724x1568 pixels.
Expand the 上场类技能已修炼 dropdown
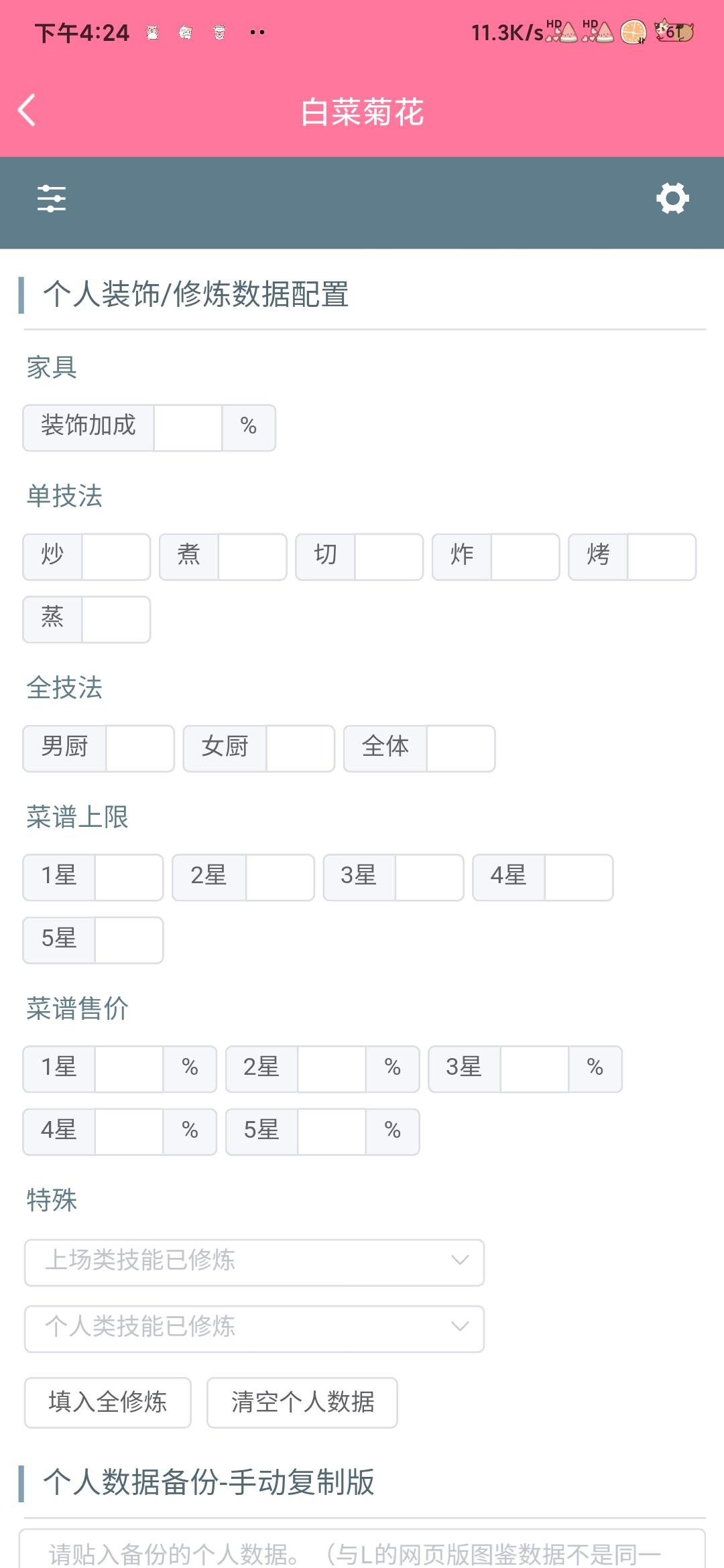[254, 1262]
